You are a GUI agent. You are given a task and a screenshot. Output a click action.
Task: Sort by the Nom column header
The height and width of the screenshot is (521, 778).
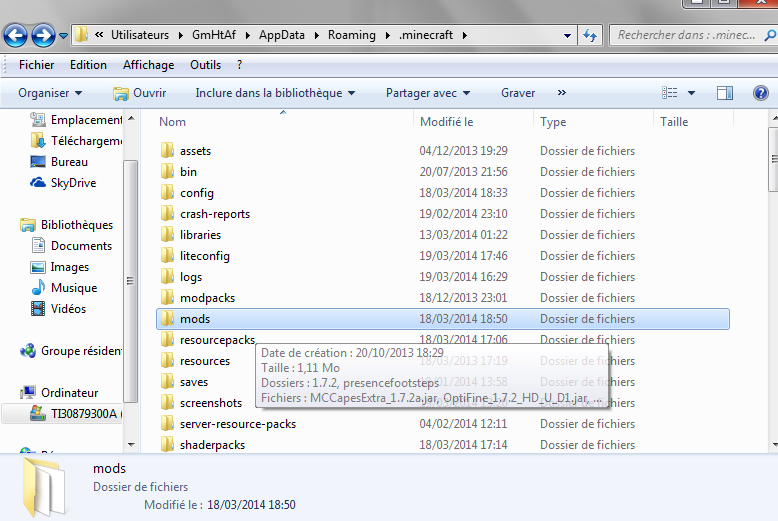click(173, 122)
